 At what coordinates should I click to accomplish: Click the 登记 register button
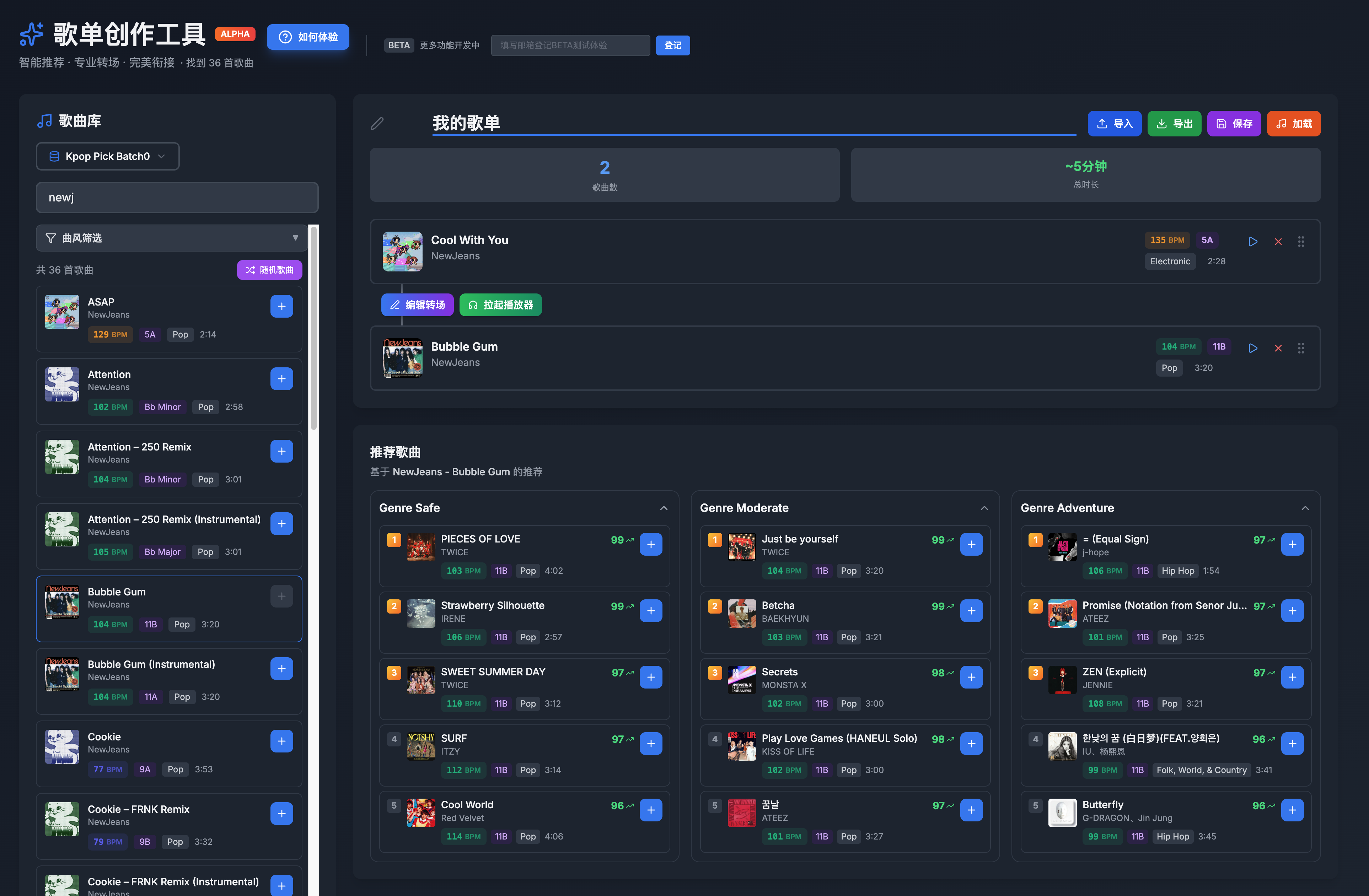pos(673,45)
